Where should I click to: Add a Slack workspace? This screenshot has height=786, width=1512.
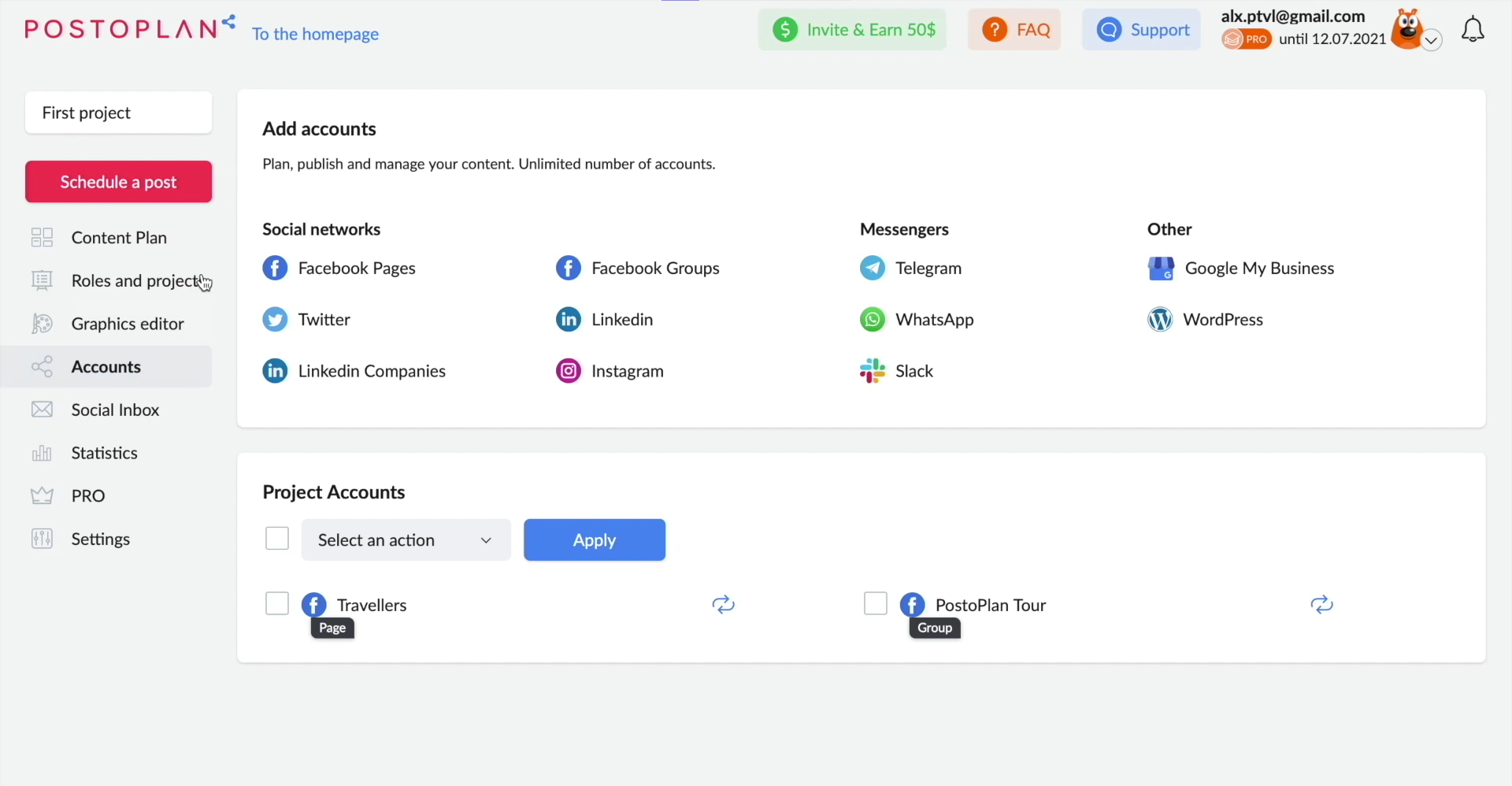point(913,370)
